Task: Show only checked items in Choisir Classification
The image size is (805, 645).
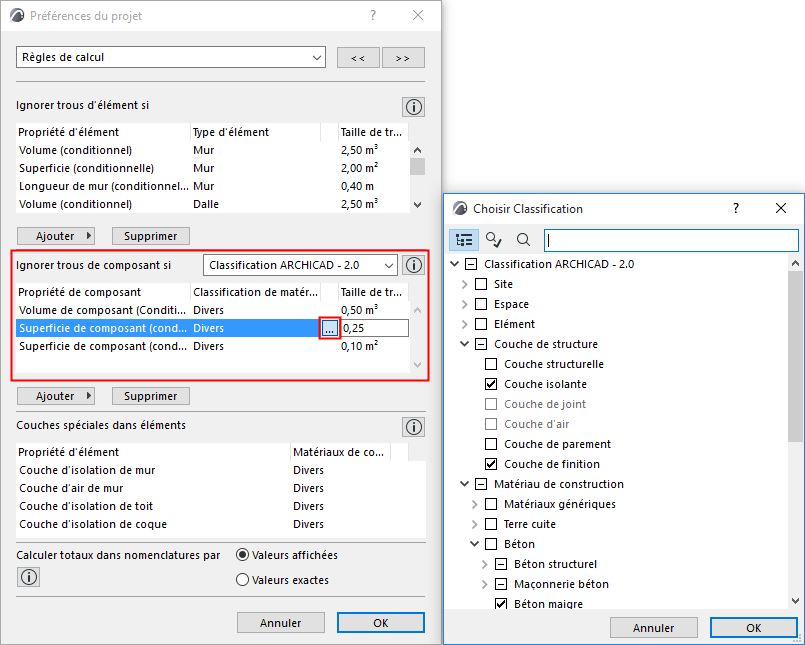Action: (493, 240)
